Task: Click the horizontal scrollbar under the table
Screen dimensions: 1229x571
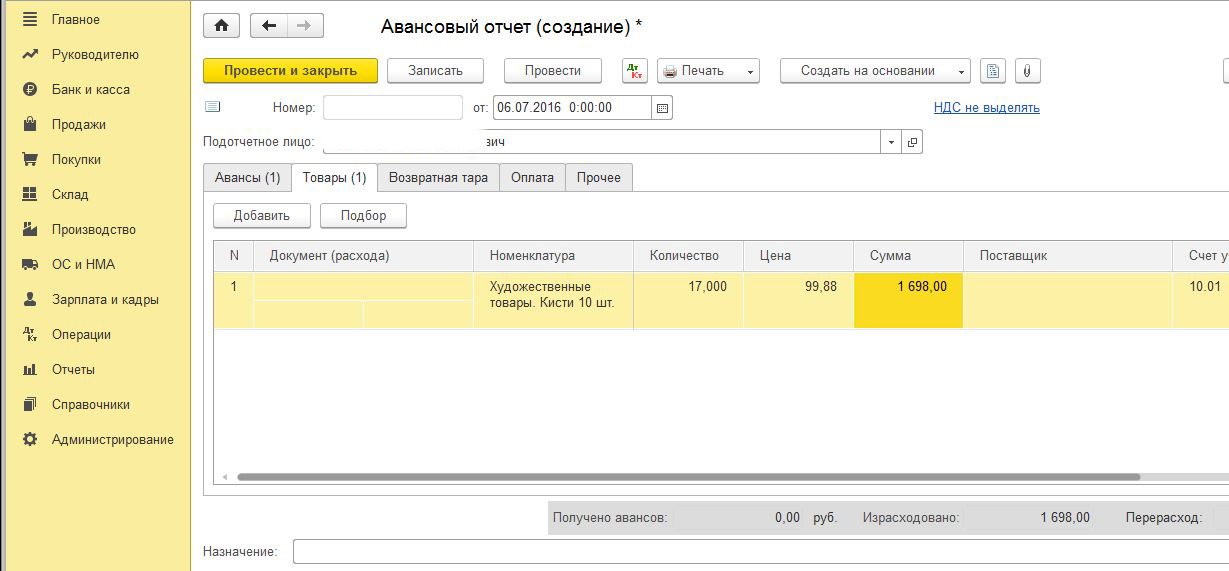Action: [x=688, y=477]
